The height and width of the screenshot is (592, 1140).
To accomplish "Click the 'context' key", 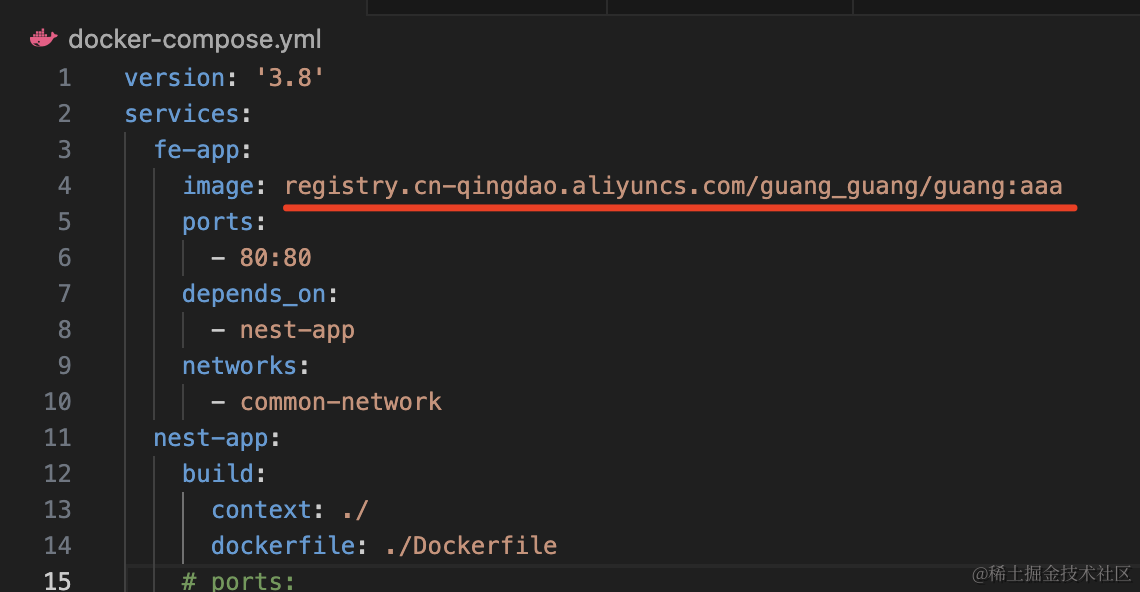I will click(x=261, y=510).
